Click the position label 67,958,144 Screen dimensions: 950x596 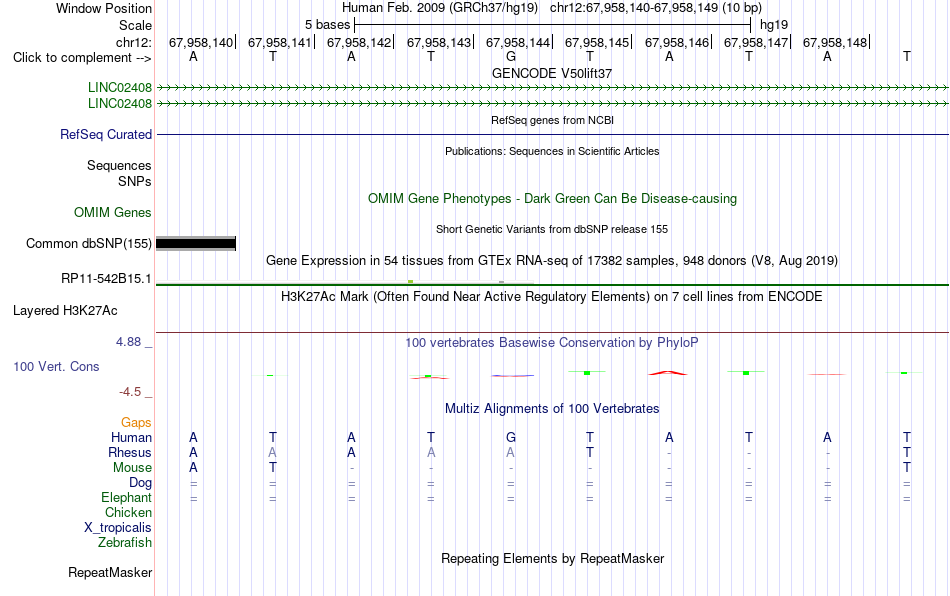pyautogui.click(x=517, y=42)
